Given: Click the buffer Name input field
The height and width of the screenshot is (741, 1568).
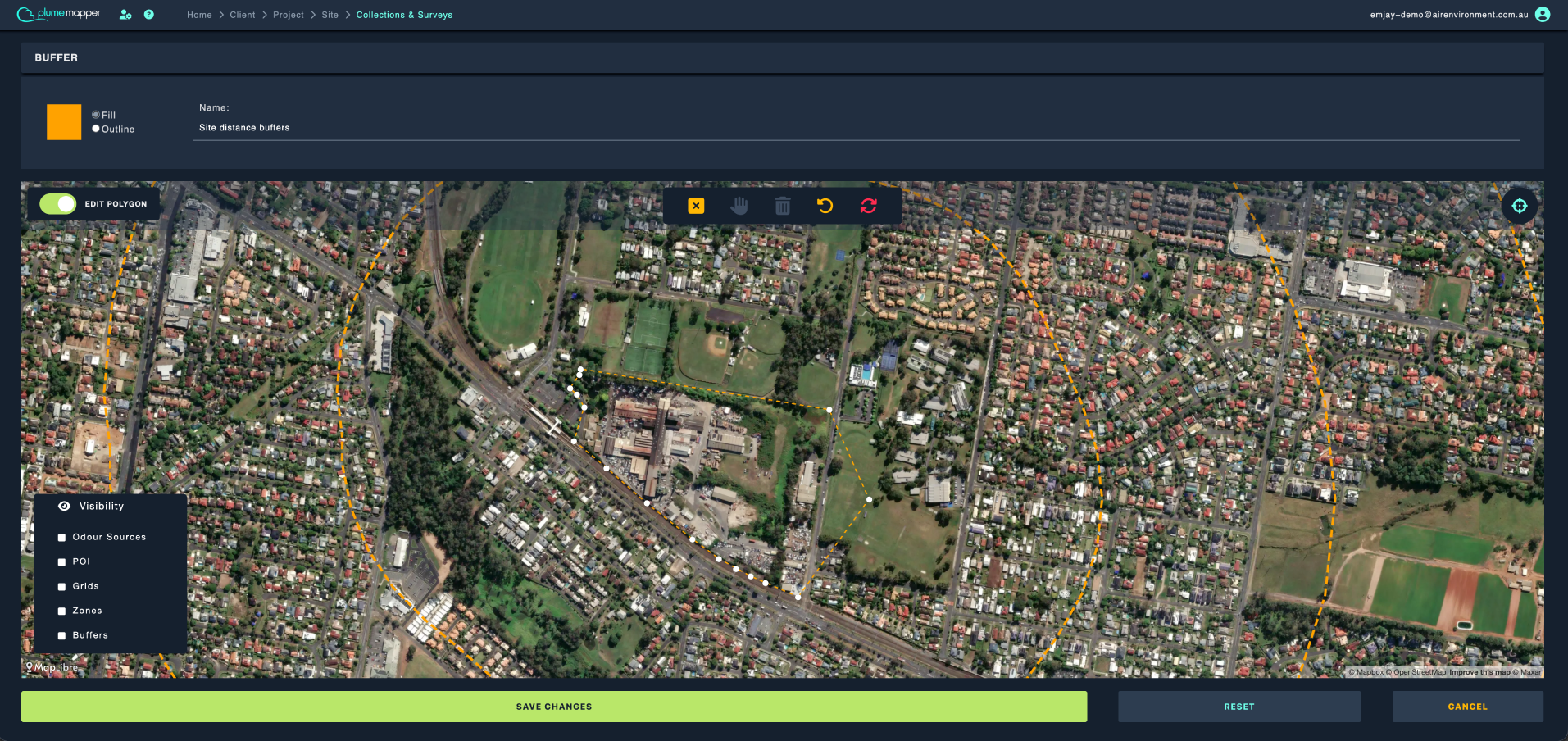Looking at the screenshot, I should pos(856,128).
